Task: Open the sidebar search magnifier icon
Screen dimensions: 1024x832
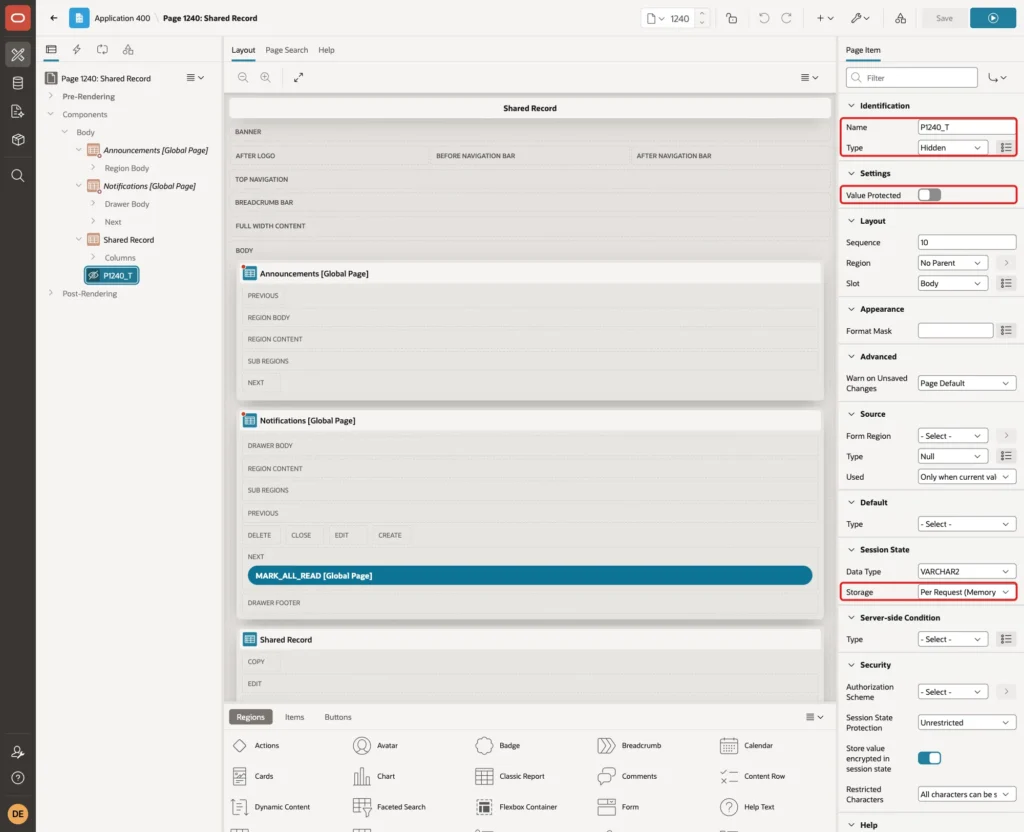Action: pyautogui.click(x=18, y=176)
